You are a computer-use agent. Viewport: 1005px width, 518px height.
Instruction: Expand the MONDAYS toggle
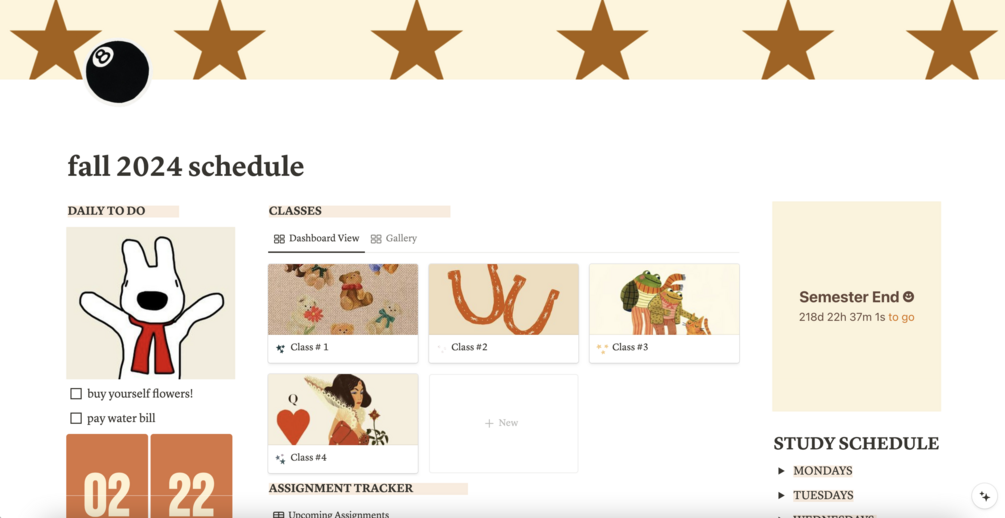(781, 471)
